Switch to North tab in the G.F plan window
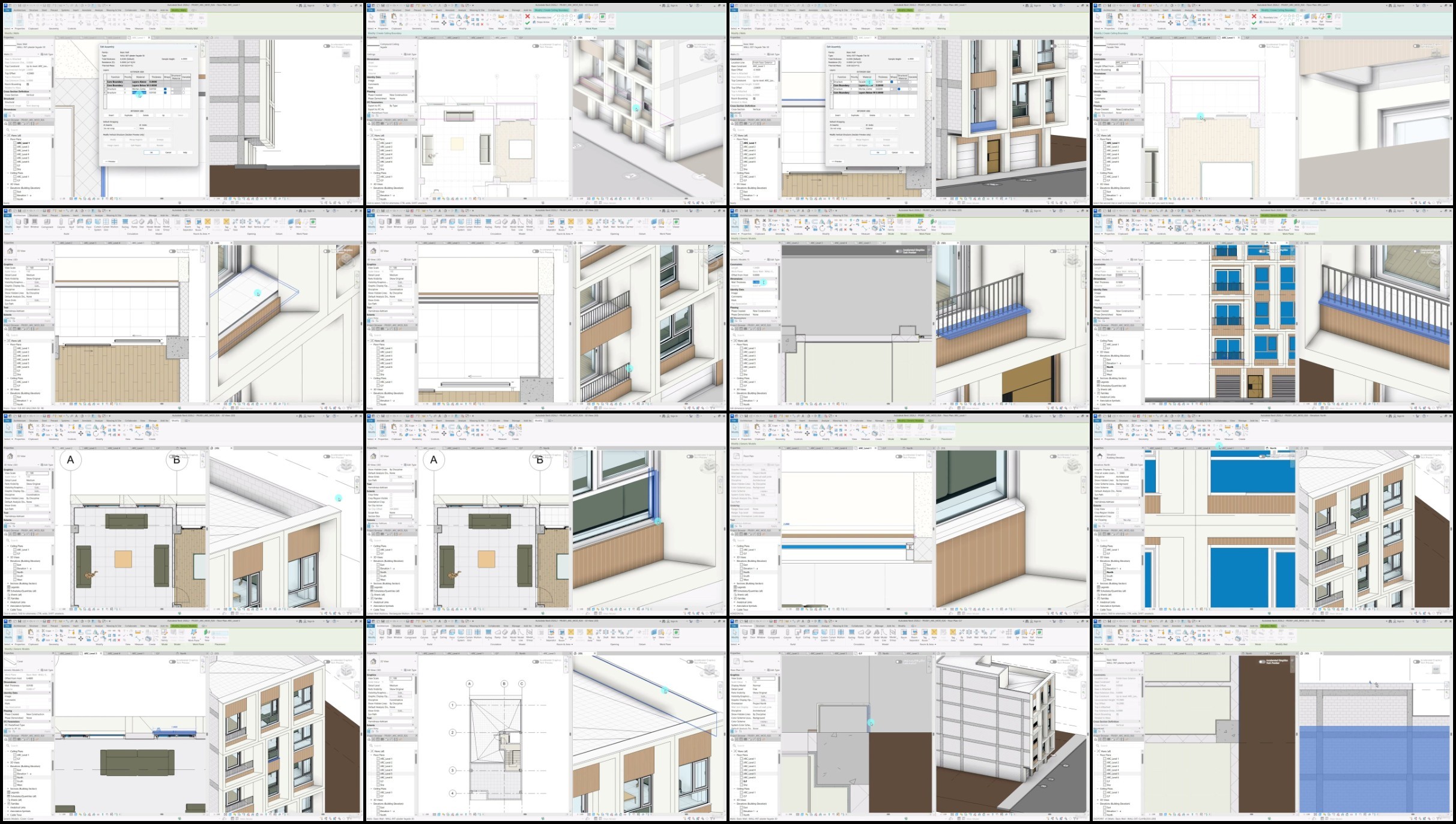This screenshot has width=1456, height=824. [x=885, y=653]
